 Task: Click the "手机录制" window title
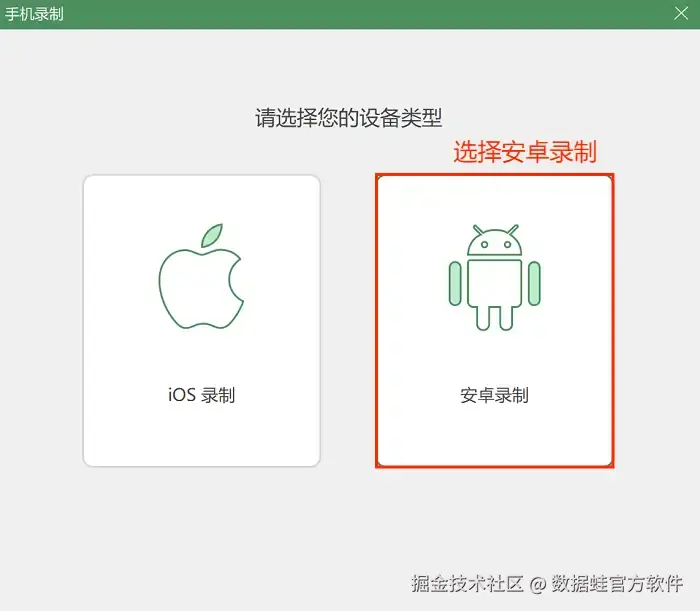click(34, 14)
